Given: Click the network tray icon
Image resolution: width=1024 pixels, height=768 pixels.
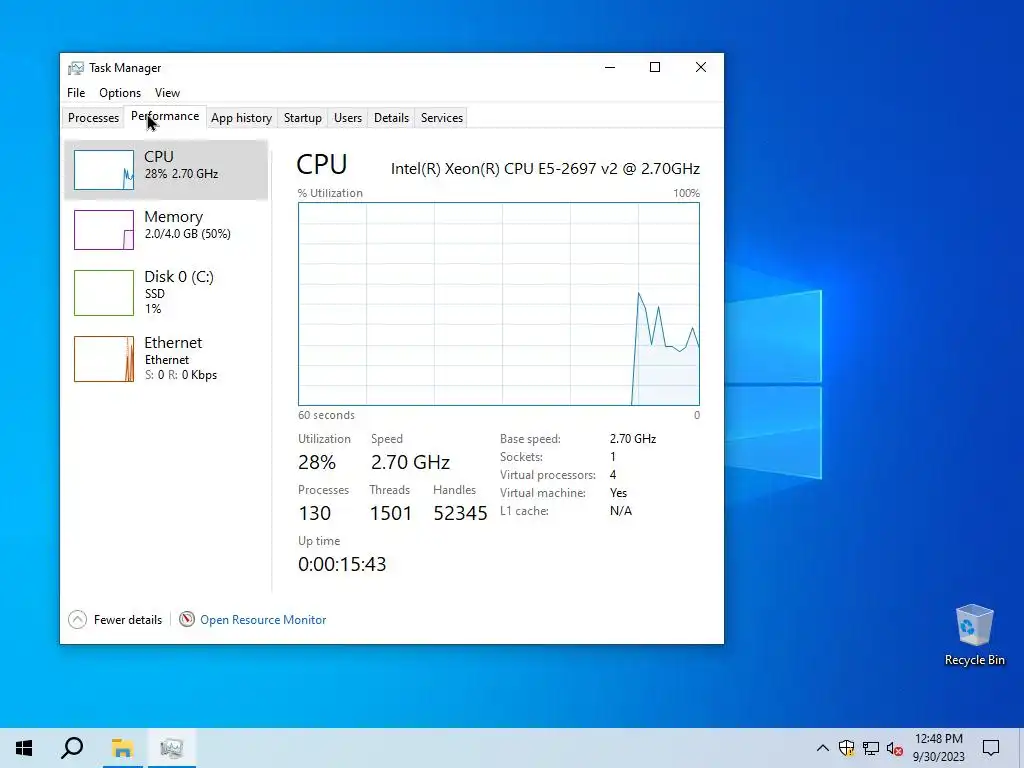Looking at the screenshot, I should 871,748.
